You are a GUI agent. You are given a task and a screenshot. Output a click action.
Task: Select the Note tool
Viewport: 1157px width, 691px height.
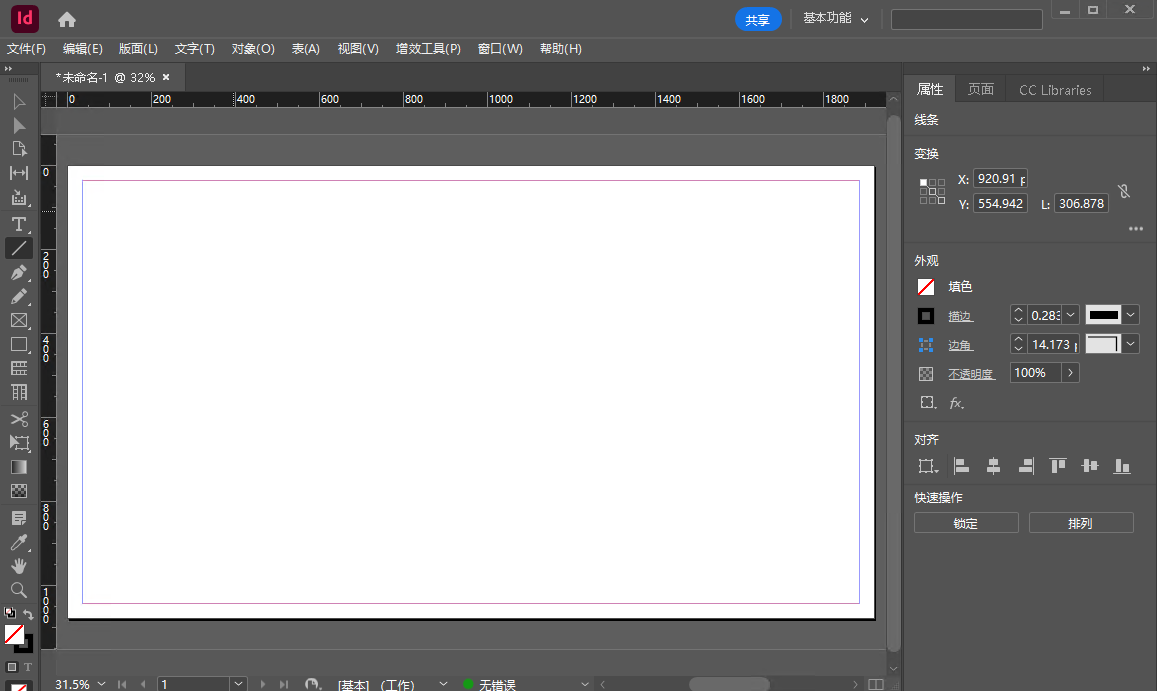pos(19,518)
